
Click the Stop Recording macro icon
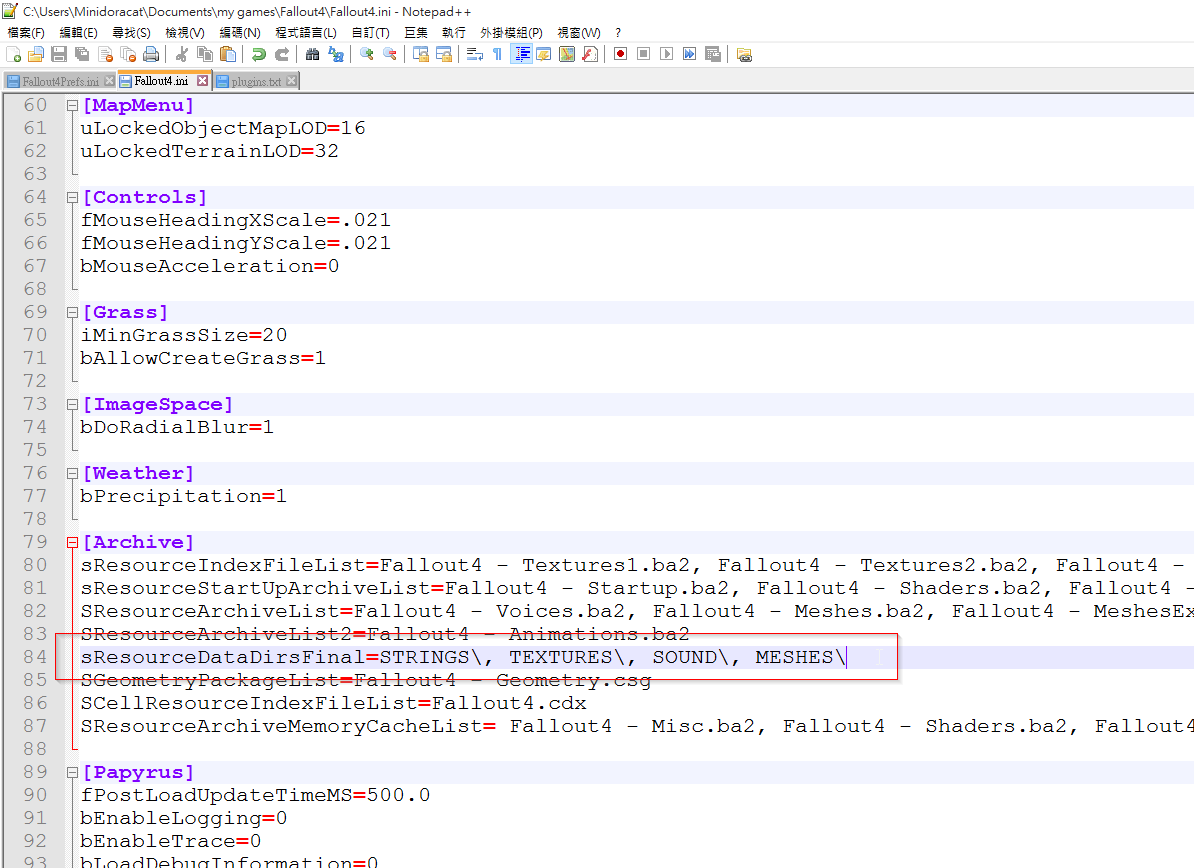[x=643, y=54]
